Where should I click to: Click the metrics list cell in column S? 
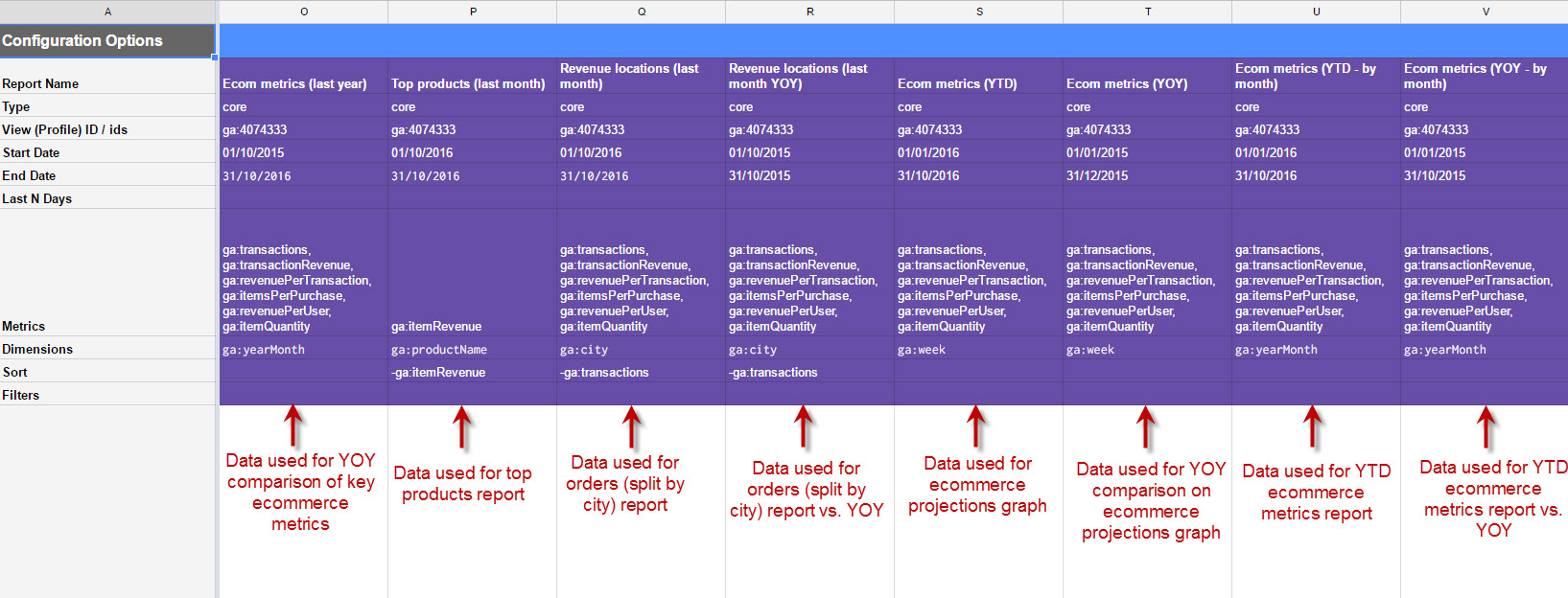979,273
